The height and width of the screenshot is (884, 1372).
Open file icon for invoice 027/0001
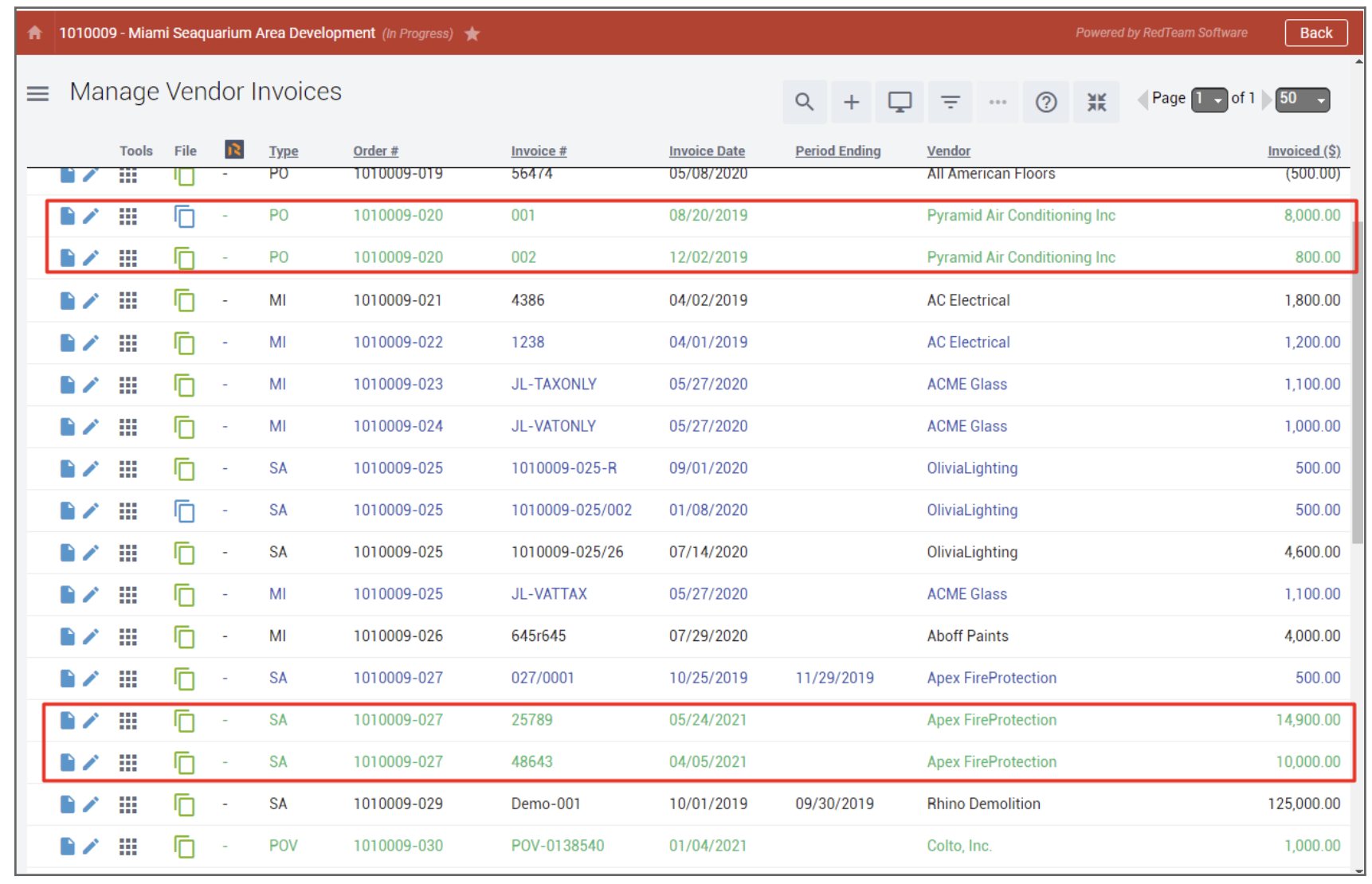[184, 679]
